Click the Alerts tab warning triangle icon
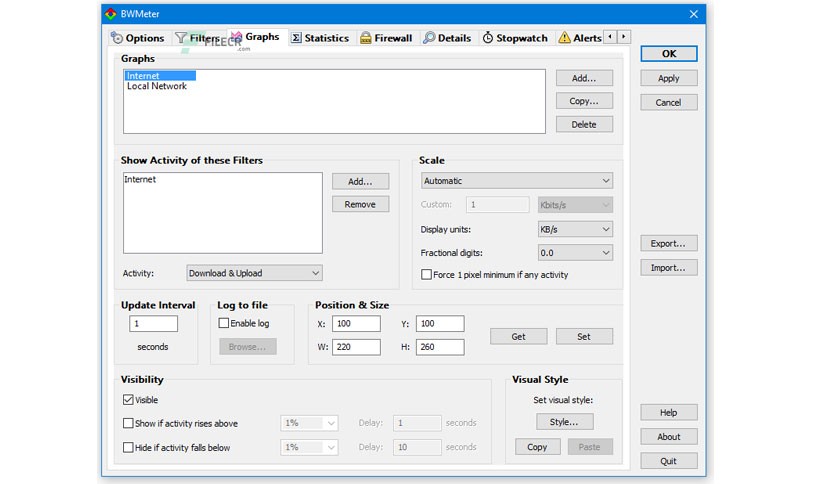836x484 pixels. [564, 38]
